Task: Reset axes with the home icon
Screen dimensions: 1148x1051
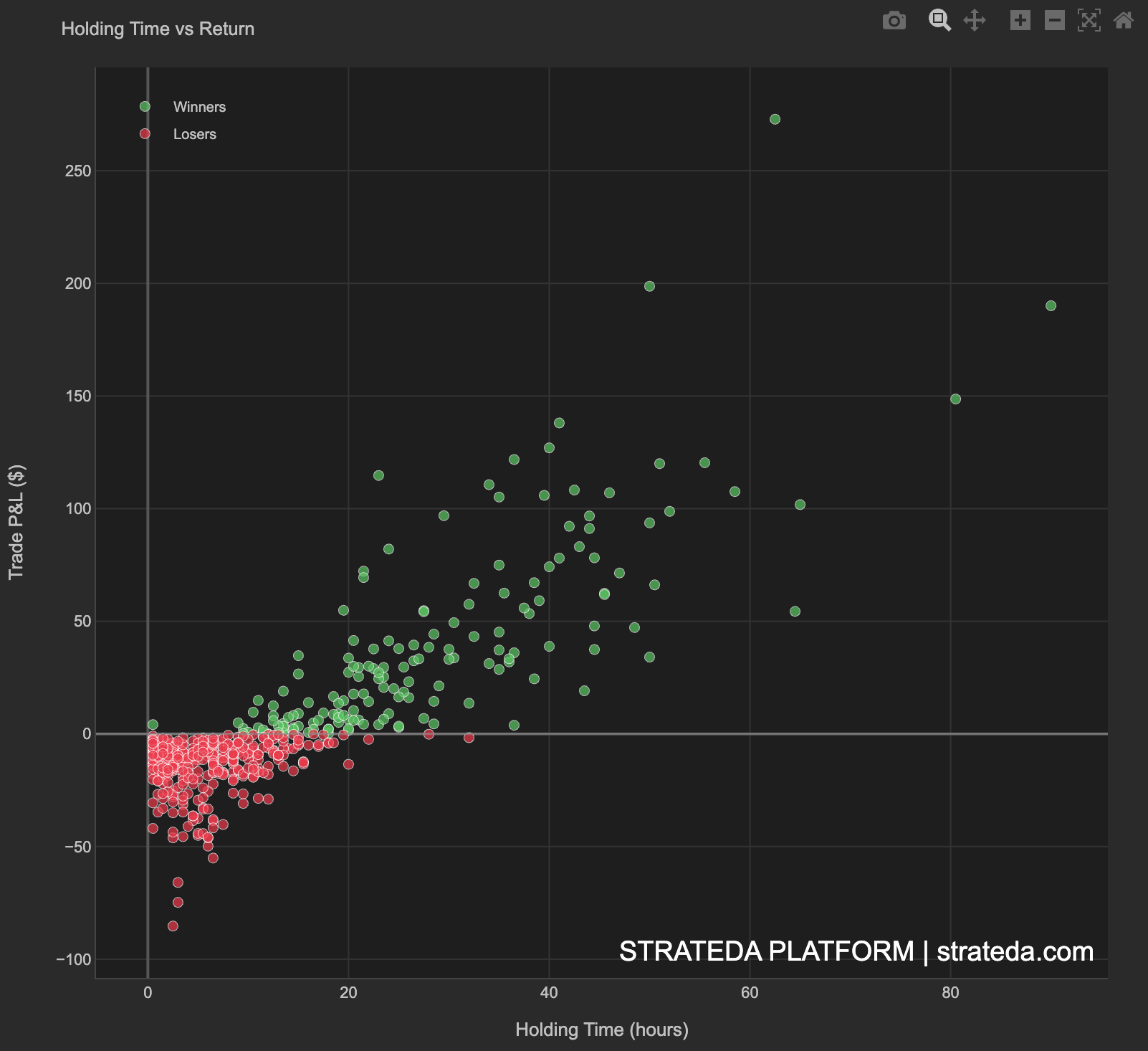Action: [1123, 21]
